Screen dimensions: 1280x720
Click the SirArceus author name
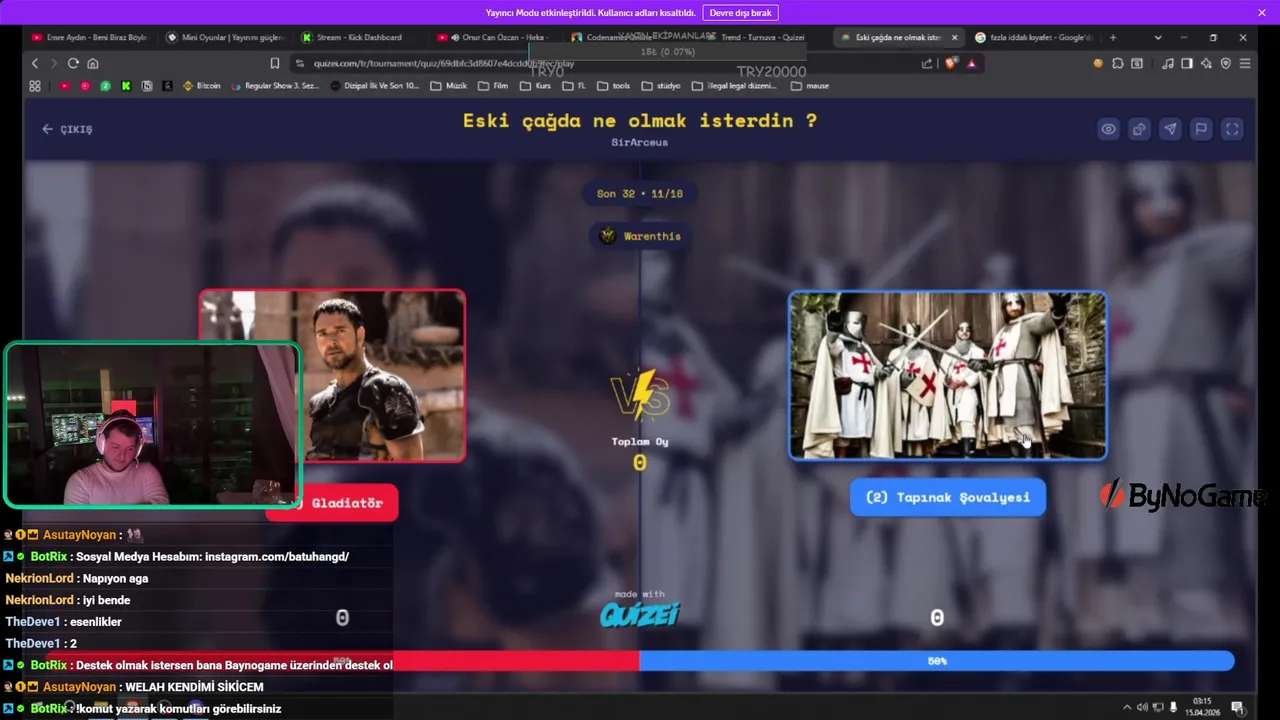[640, 143]
